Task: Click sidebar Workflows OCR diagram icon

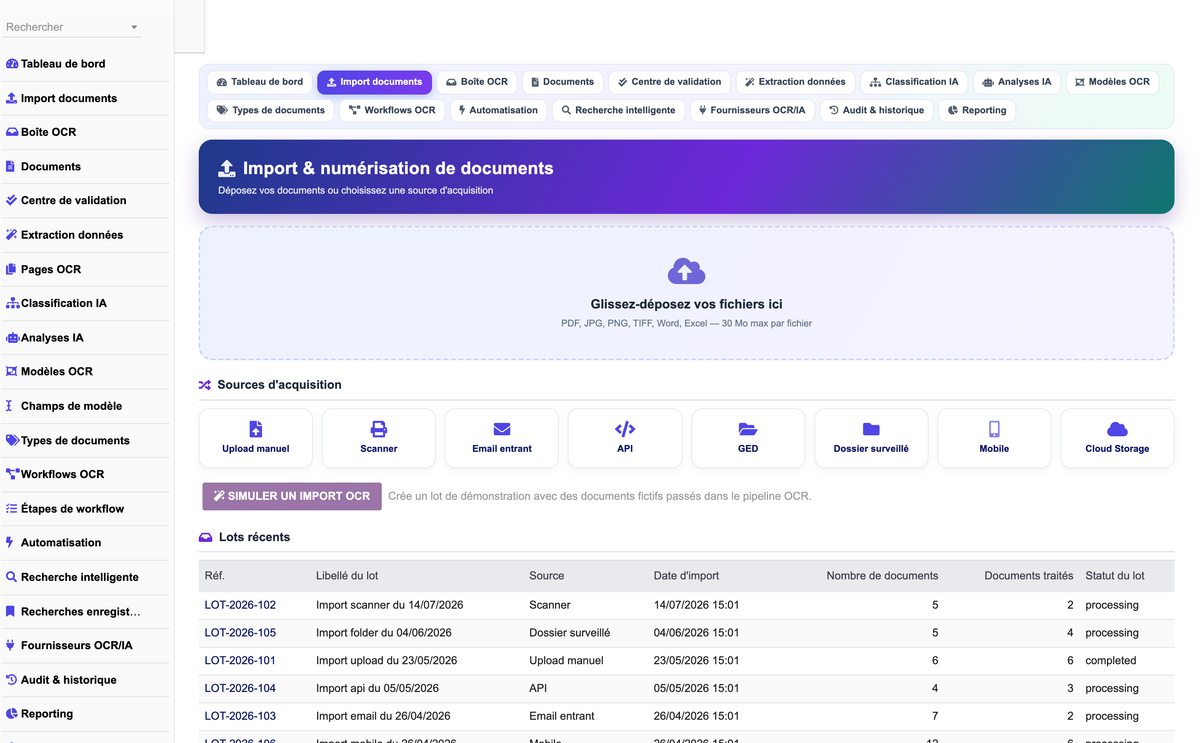Action: tap(13, 474)
